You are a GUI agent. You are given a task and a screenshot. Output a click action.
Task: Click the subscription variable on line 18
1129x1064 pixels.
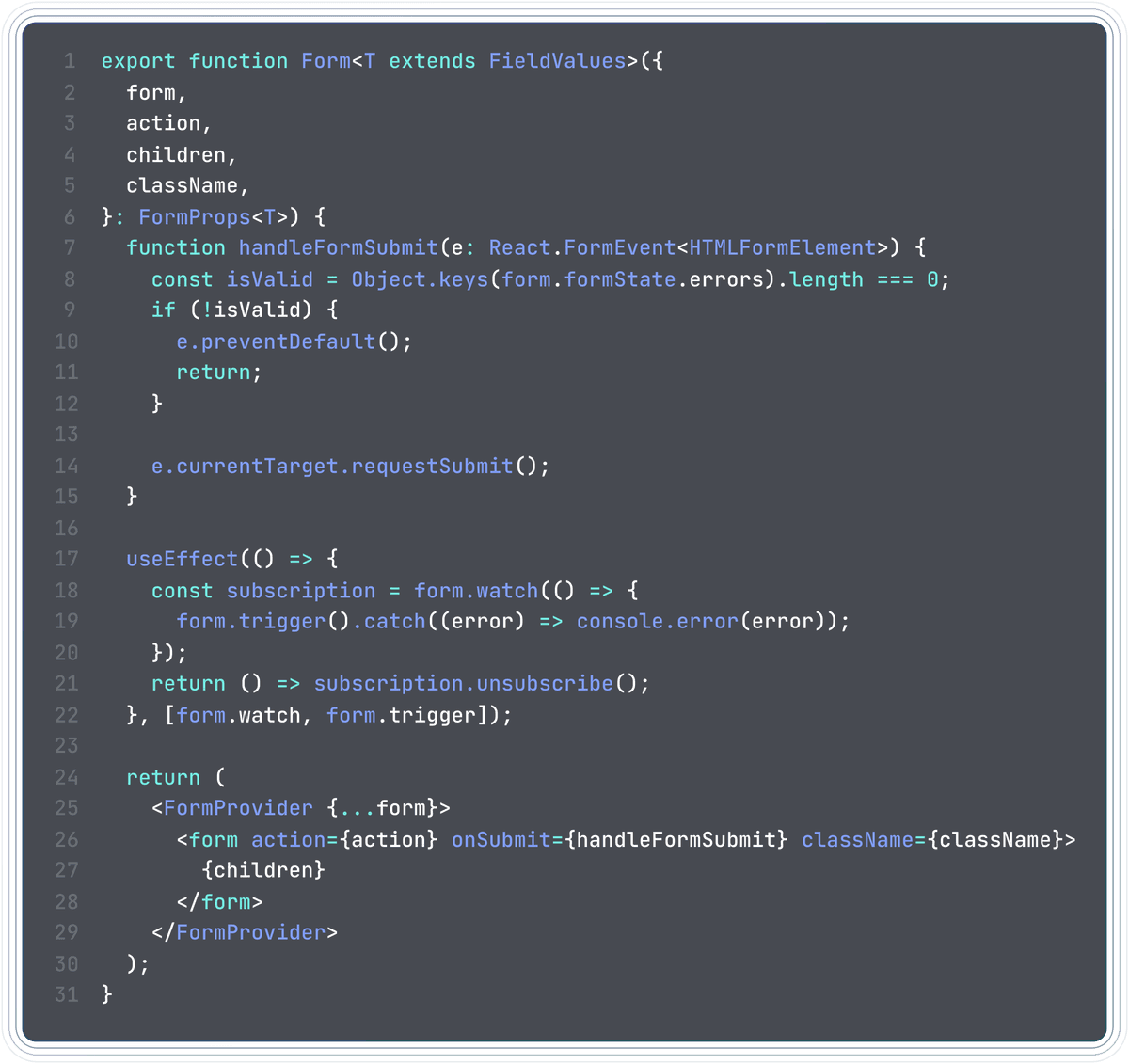click(x=299, y=590)
